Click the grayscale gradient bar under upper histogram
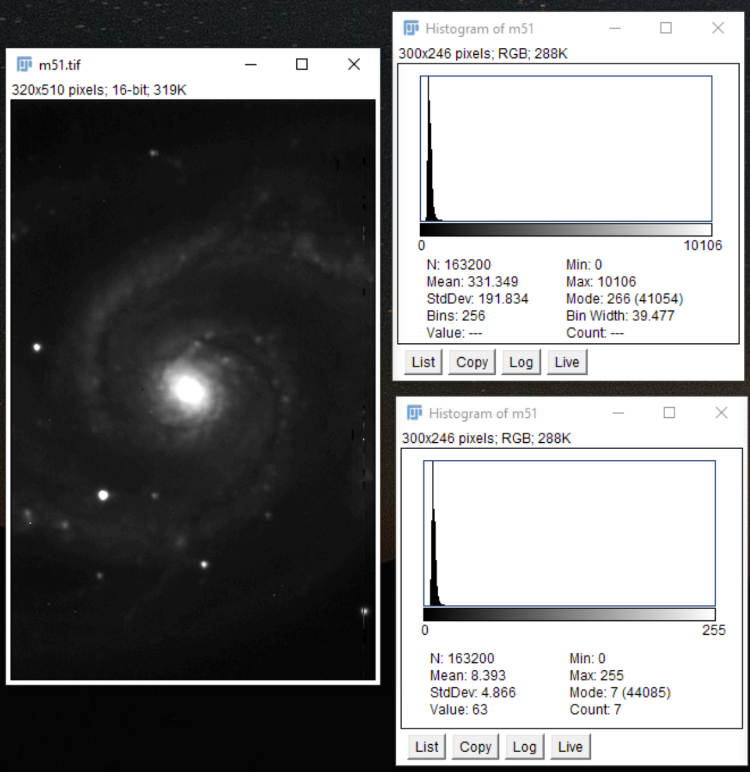The image size is (750, 772). tap(566, 229)
